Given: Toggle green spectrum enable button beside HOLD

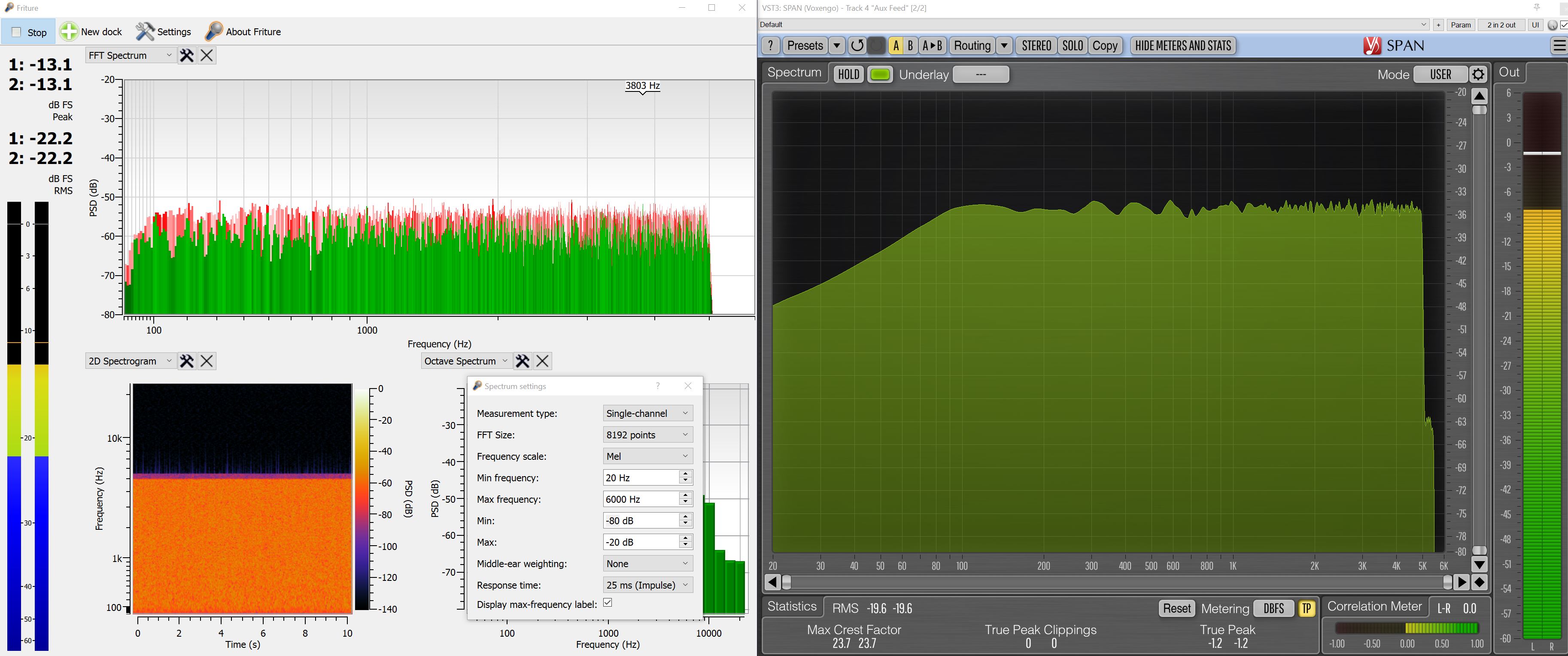Looking at the screenshot, I should pyautogui.click(x=880, y=74).
